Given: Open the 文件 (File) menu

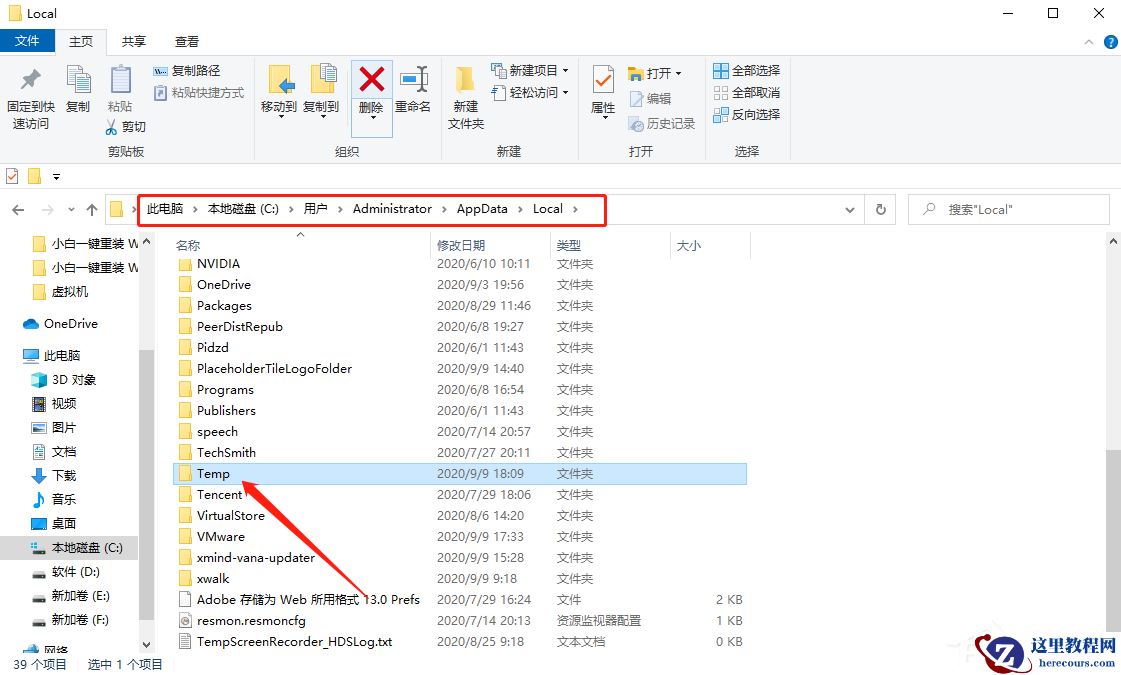Looking at the screenshot, I should click(x=28, y=41).
